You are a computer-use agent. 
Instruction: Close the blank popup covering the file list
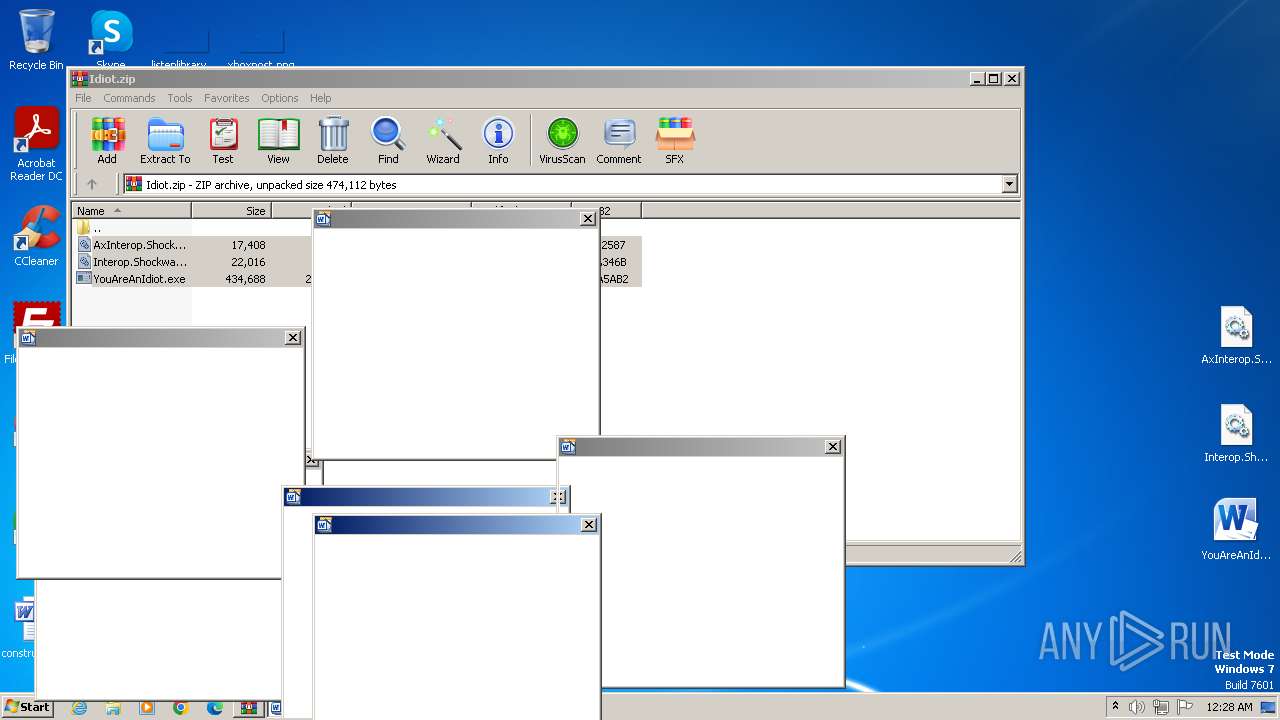pos(588,219)
